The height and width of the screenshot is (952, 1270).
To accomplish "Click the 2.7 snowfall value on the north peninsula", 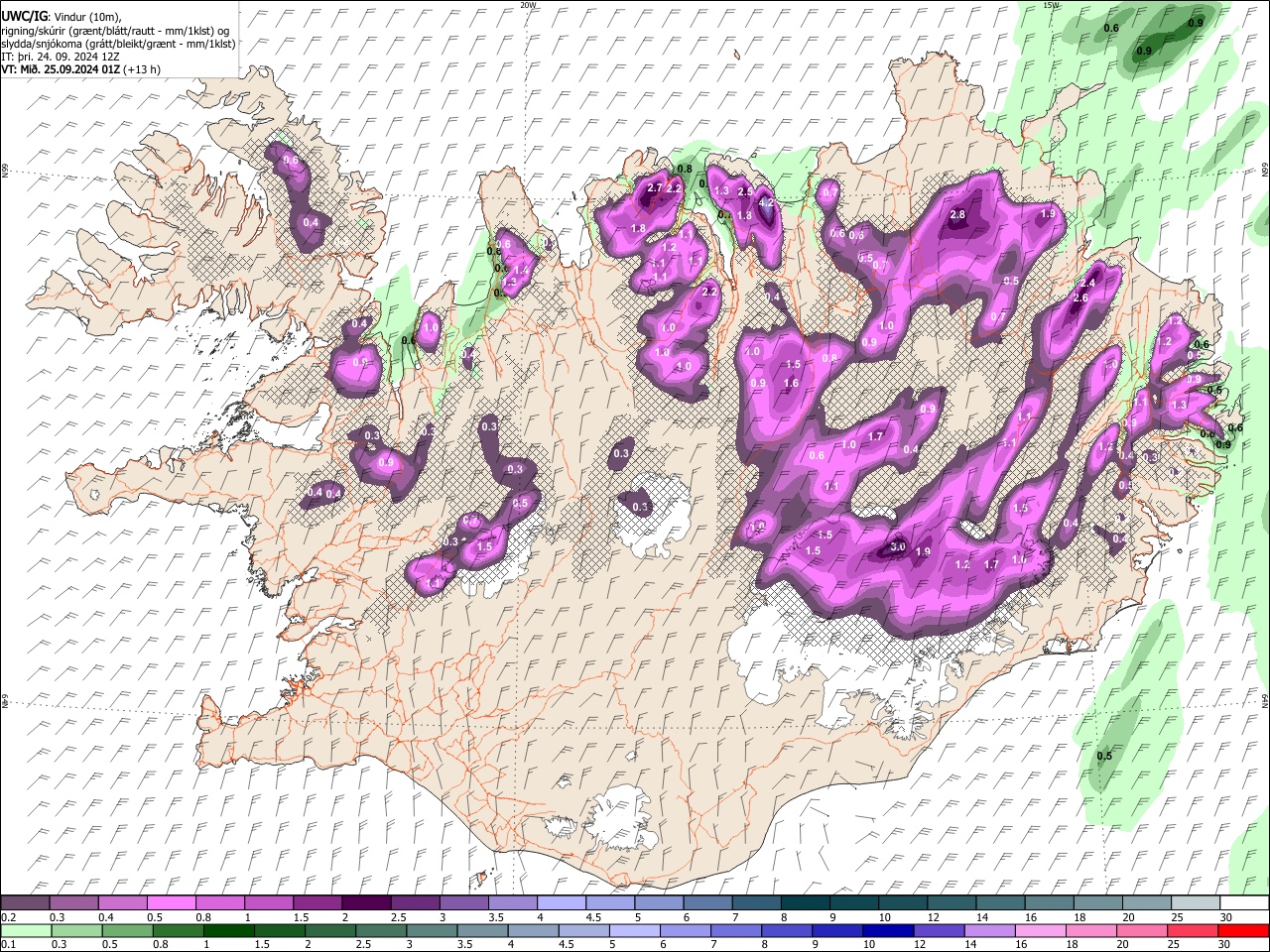I will point(654,188).
